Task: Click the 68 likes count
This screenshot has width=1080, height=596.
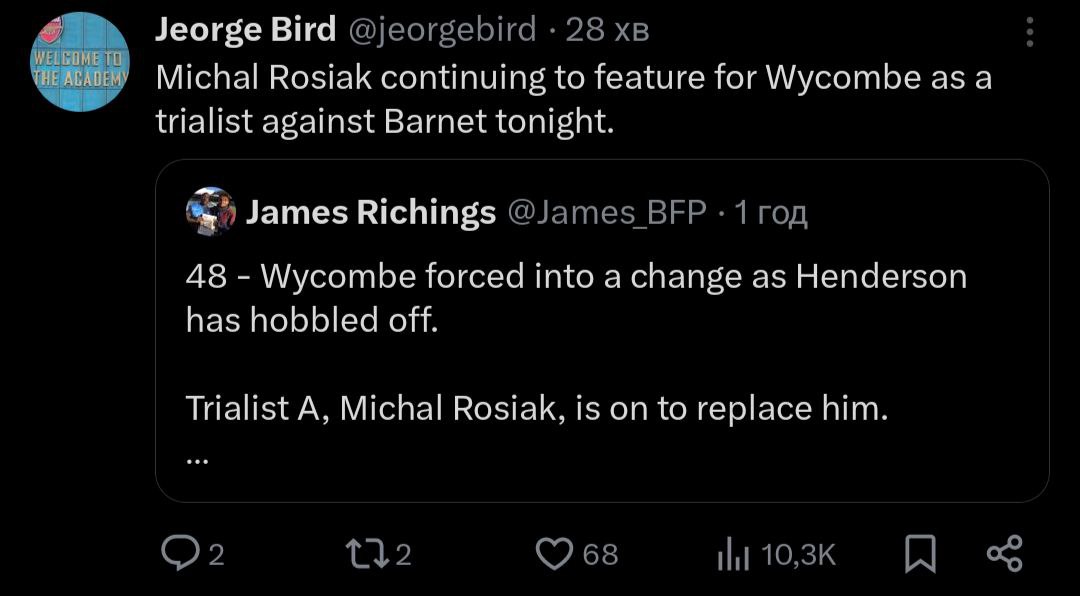Action: tap(600, 554)
